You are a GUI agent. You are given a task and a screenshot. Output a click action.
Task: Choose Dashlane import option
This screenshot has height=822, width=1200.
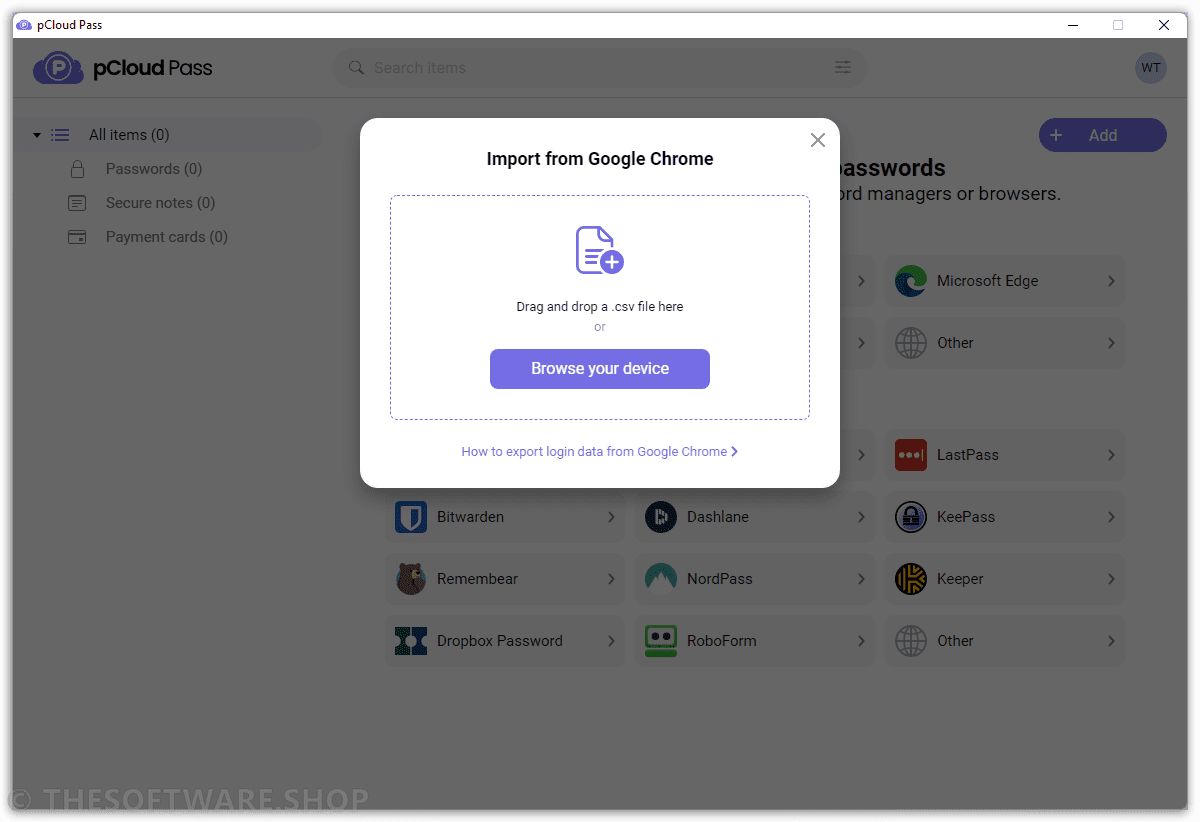click(755, 517)
